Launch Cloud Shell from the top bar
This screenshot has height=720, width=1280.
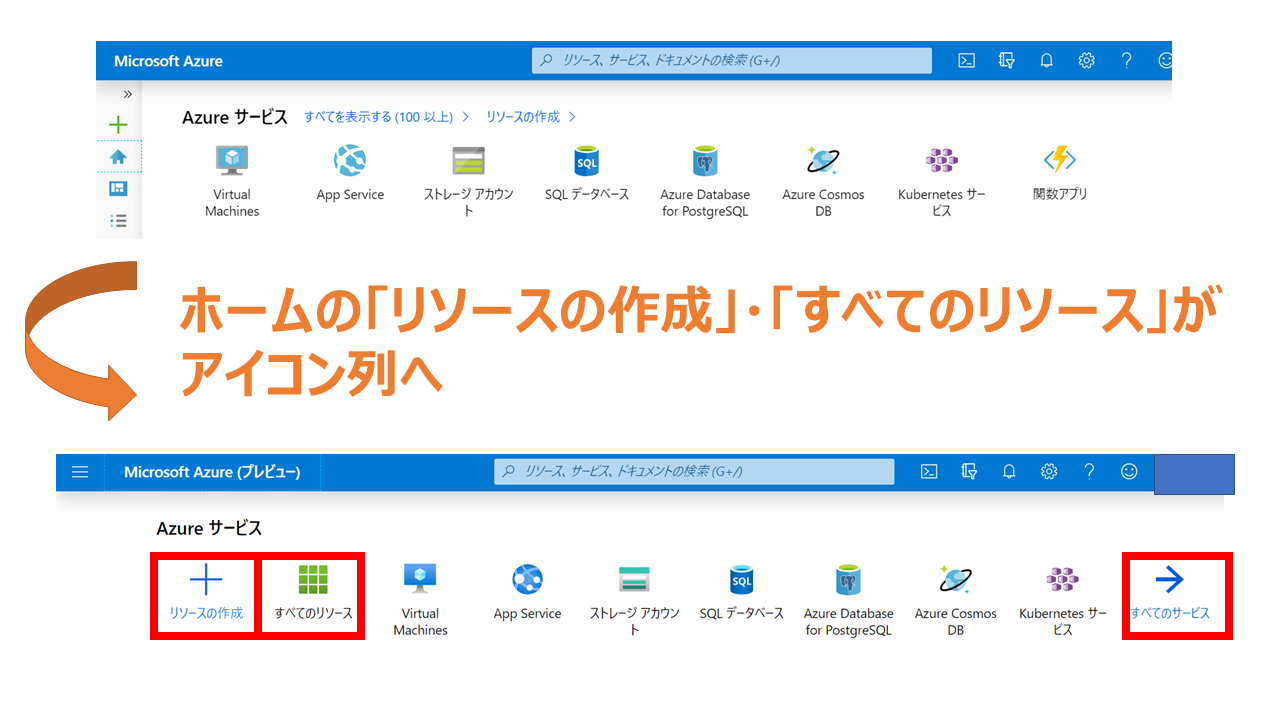[966, 60]
